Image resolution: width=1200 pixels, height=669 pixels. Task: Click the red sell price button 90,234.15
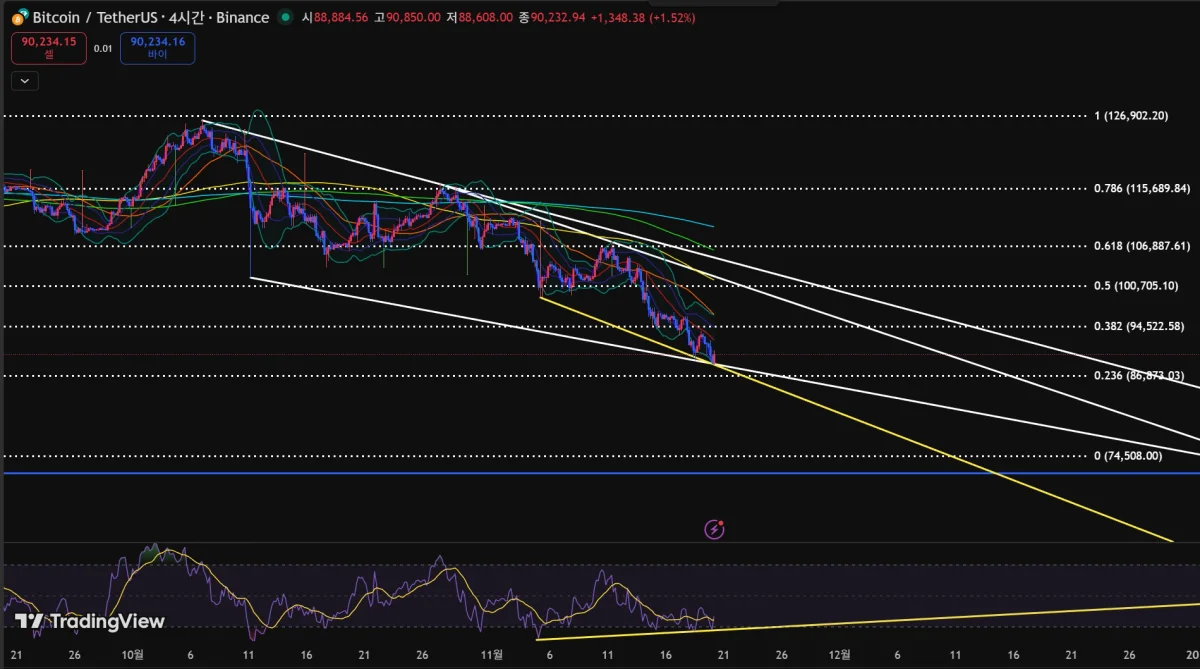[x=49, y=47]
